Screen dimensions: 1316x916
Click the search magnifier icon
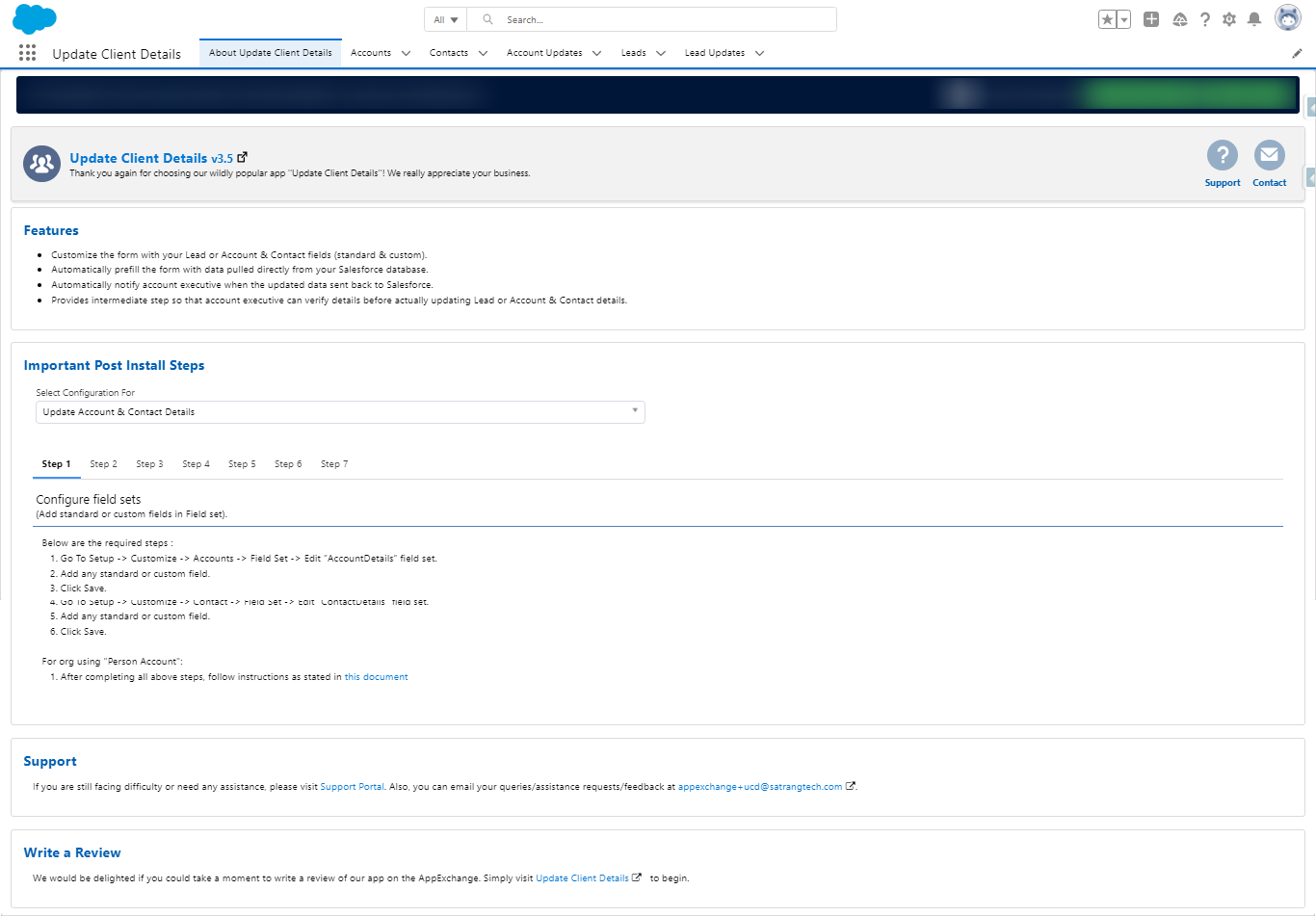(488, 19)
